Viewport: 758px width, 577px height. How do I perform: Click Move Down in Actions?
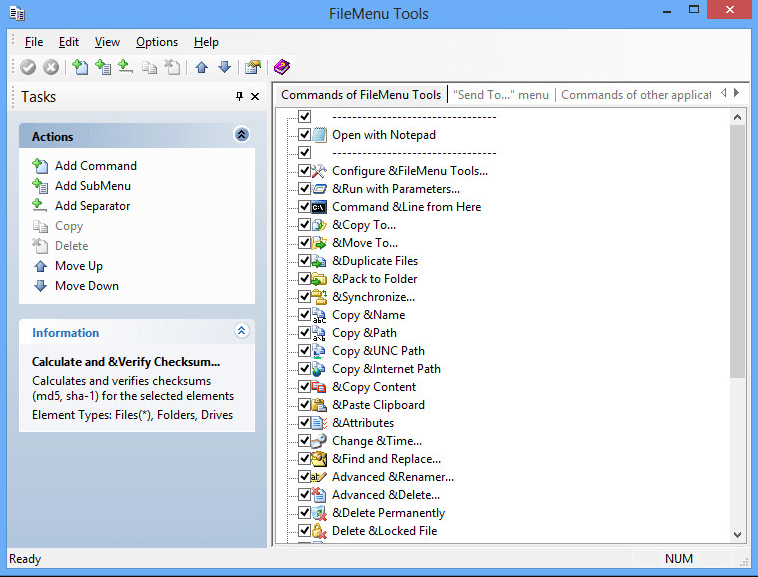click(87, 286)
